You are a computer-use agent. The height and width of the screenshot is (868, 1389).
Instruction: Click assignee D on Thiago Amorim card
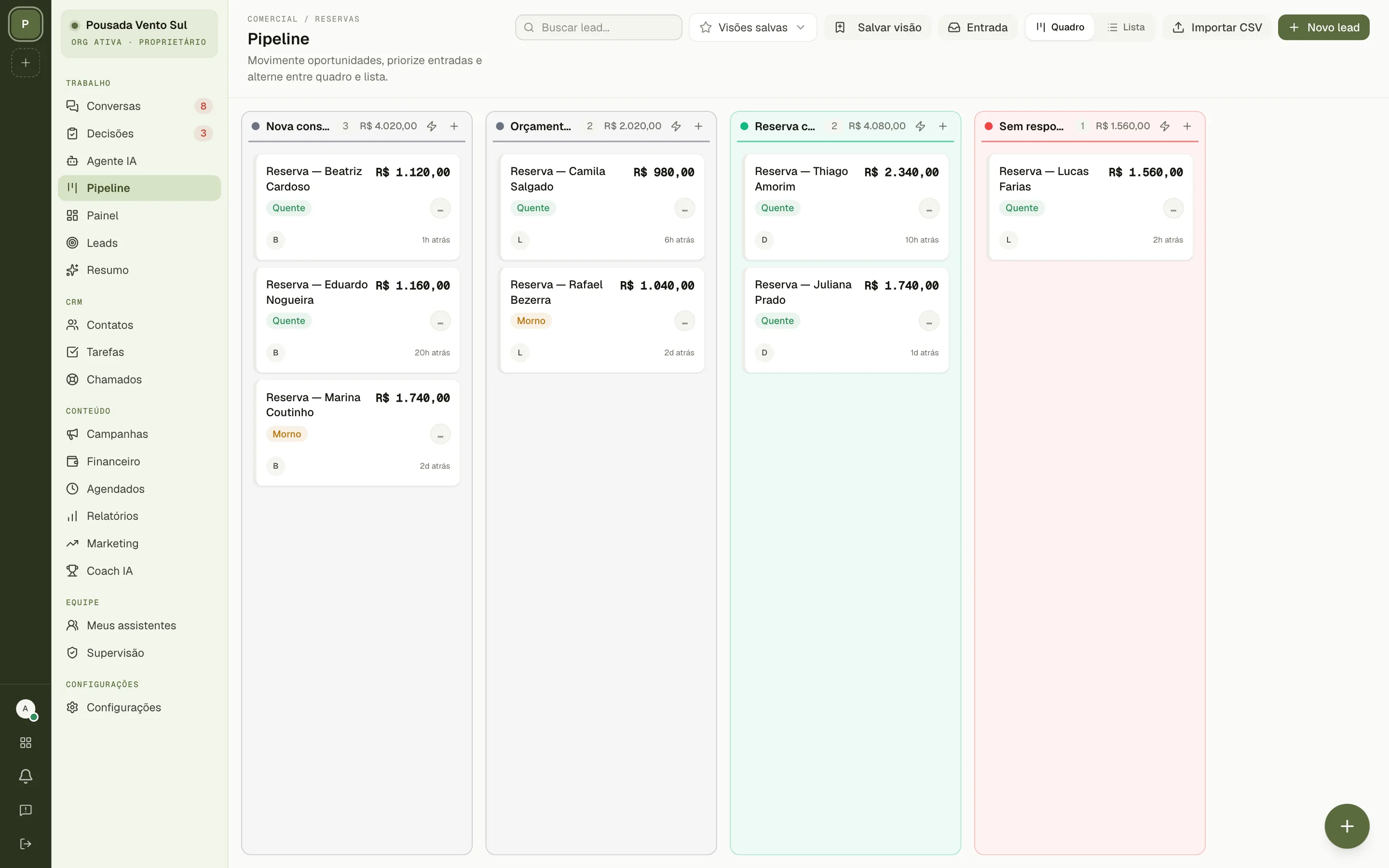764,240
